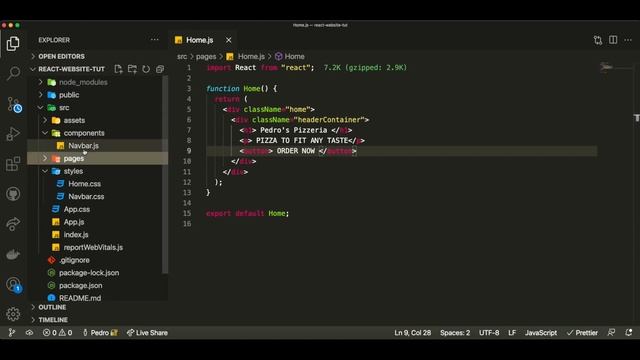Click the remote sync eye icon in status bar

(29, 333)
